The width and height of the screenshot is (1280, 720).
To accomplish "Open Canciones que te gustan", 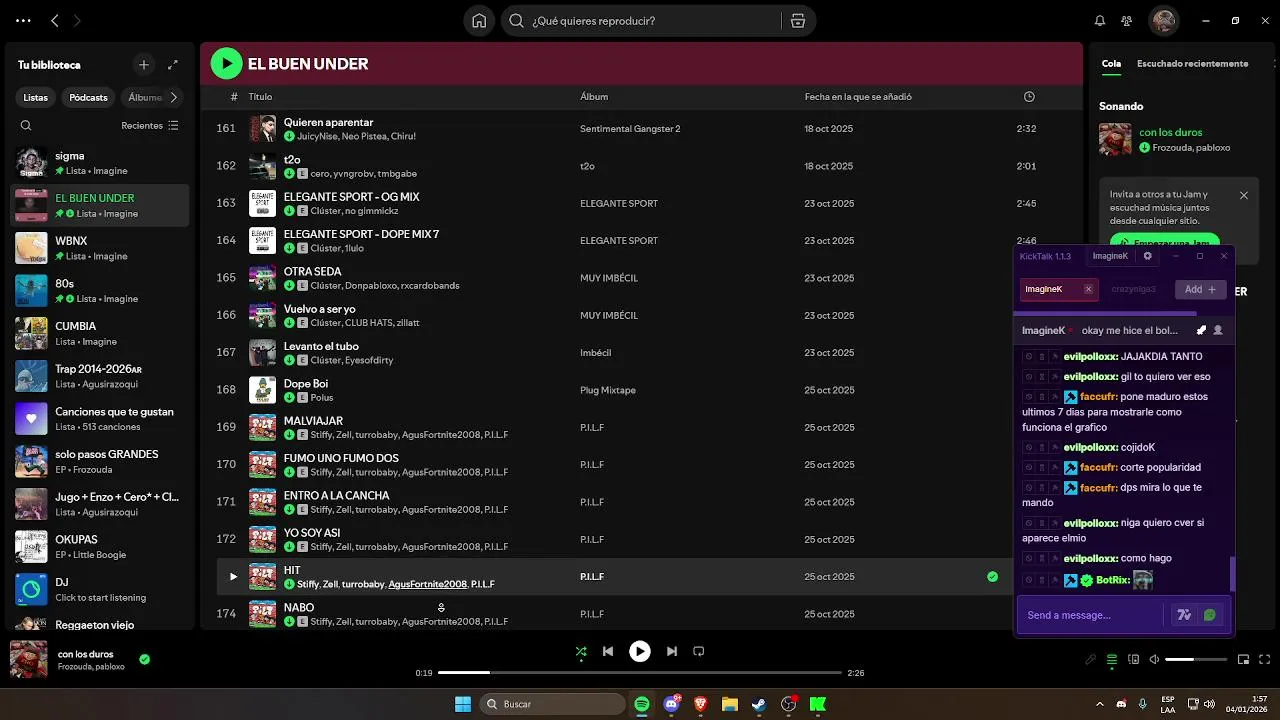I will (99, 419).
